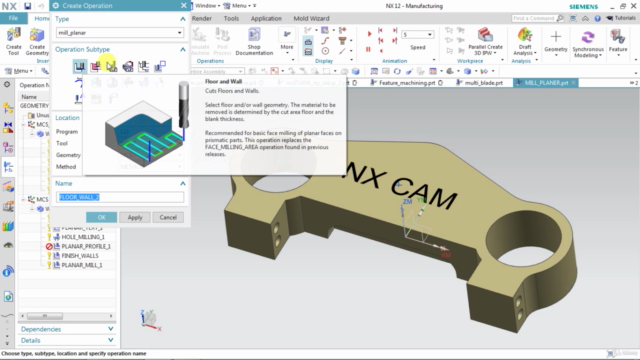This screenshot has width=640, height=360.
Task: Collapse the Name section
Action: click(x=182, y=183)
